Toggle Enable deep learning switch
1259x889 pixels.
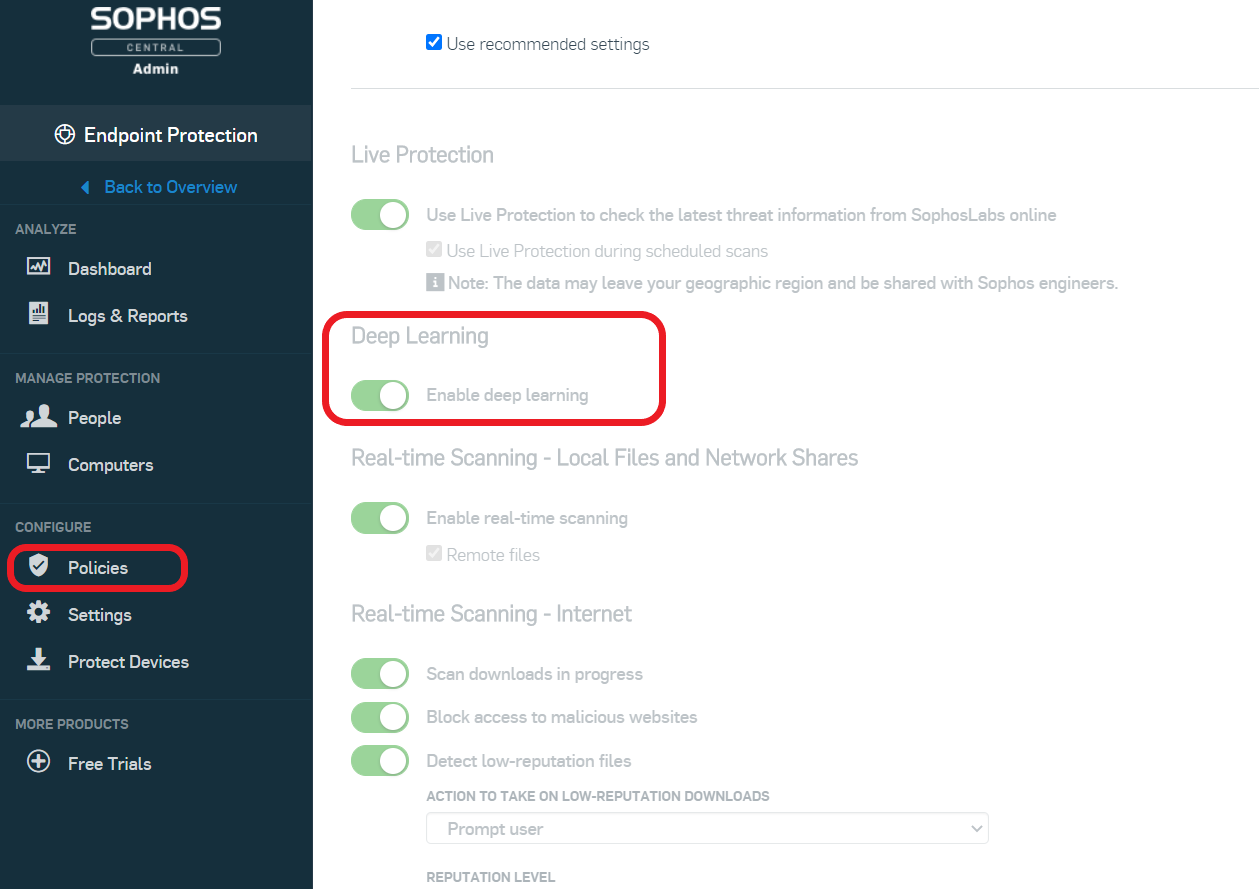[x=380, y=395]
